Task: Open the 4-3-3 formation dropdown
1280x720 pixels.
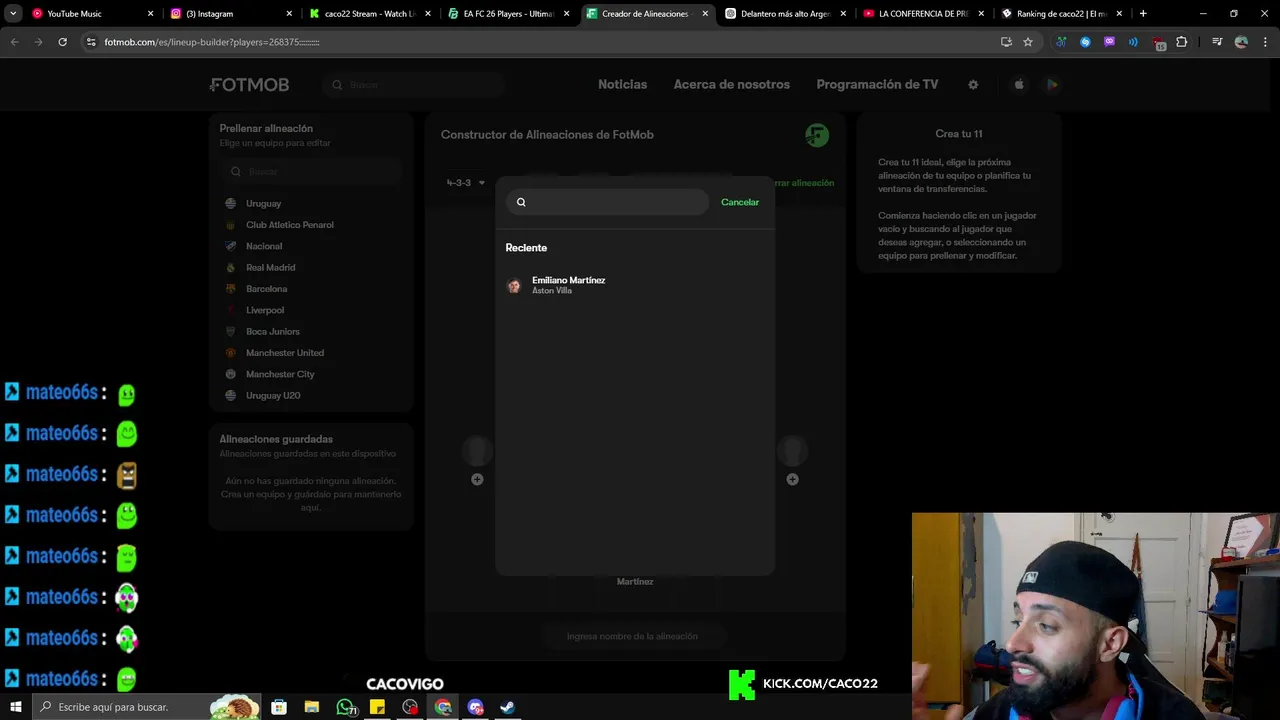Action: coord(465,183)
